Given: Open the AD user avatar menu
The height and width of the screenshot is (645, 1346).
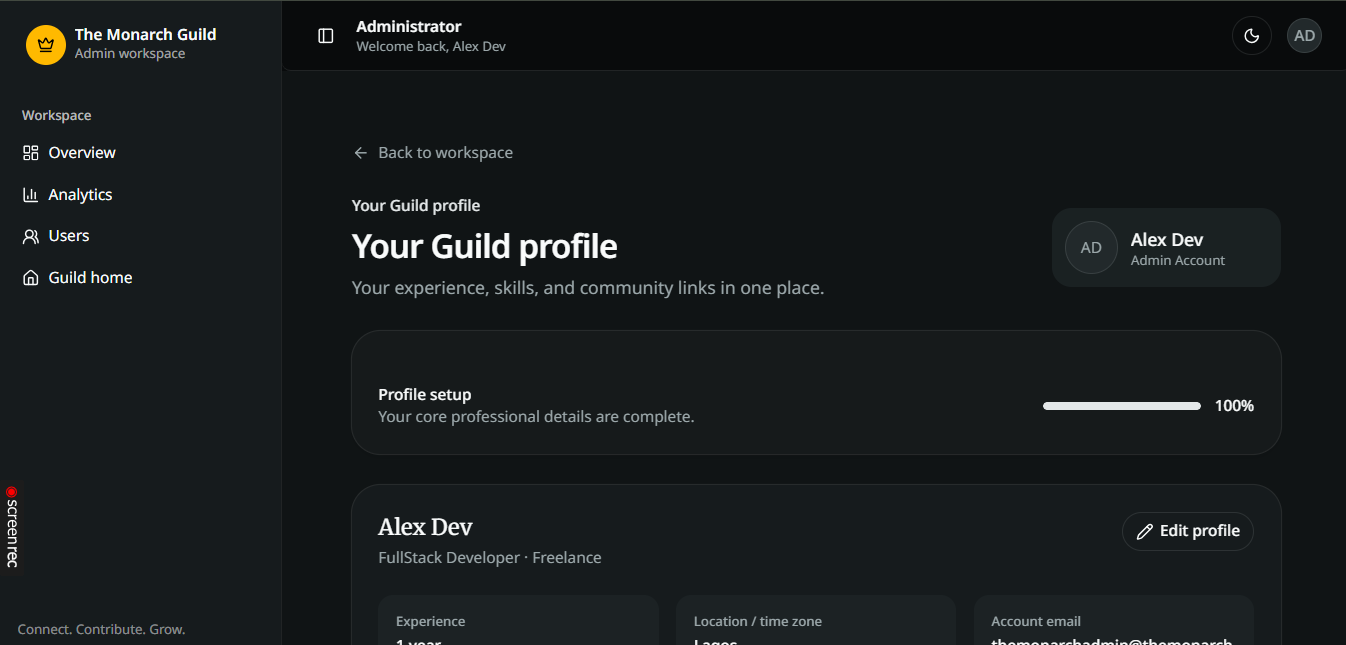Looking at the screenshot, I should [1304, 36].
